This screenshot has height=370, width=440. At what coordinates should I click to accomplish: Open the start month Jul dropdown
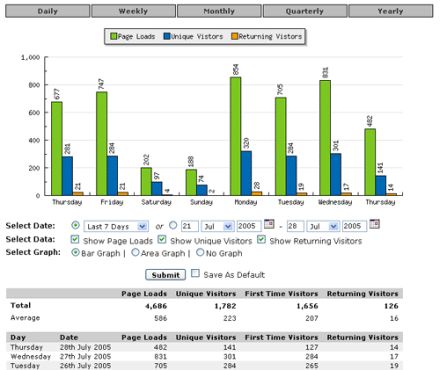coord(217,226)
